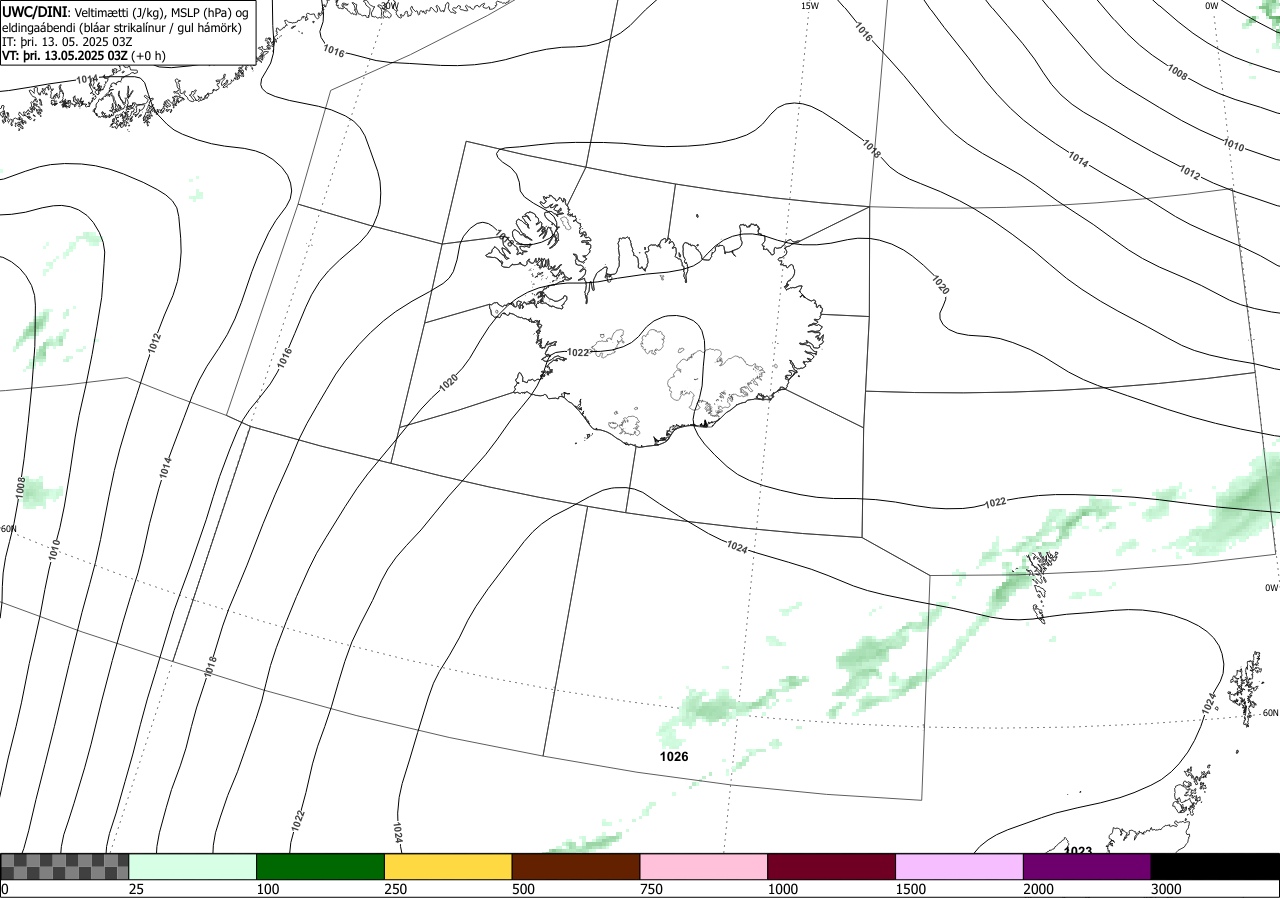Viewport: 1280px width, 898px height.
Task: Click the "UWC/DINI" title text
Action: pos(35,11)
